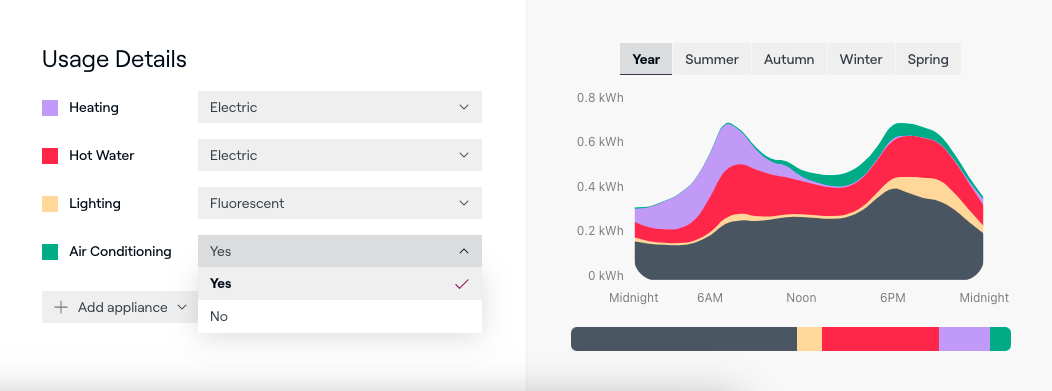Click the up chevron in Air Conditioning dropdown
1052x391 pixels.
(x=464, y=251)
